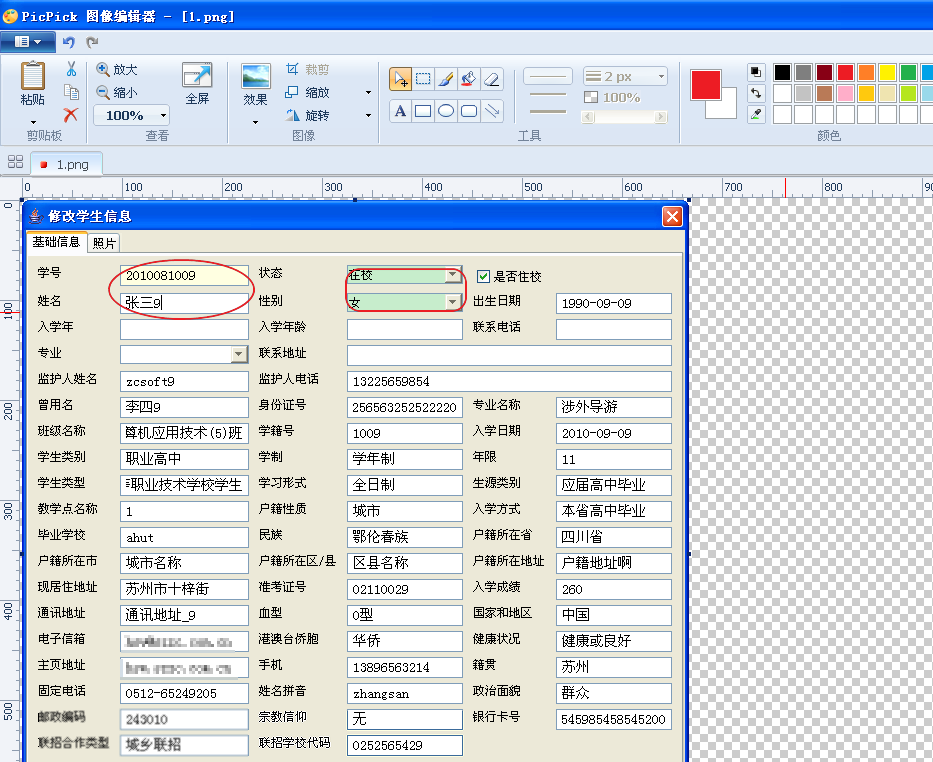The image size is (933, 762).
Task: Expand the 旋转 (Rotate) dropdown arrow
Action: 368,116
